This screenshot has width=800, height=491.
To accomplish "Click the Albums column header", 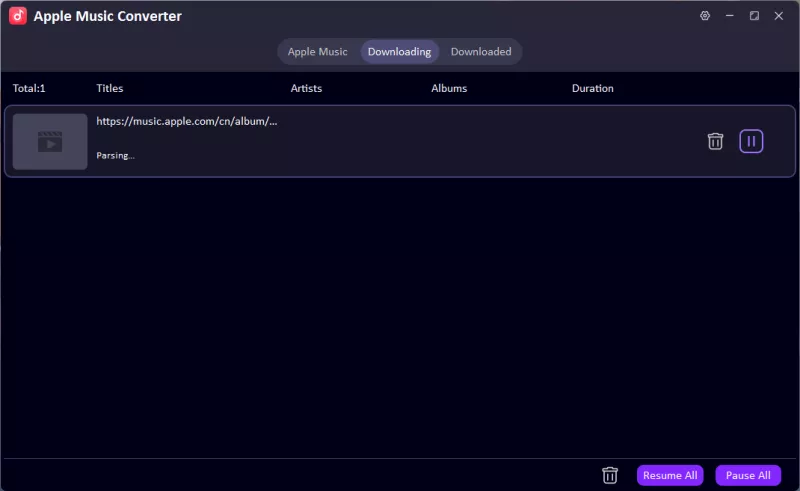I will (x=449, y=88).
